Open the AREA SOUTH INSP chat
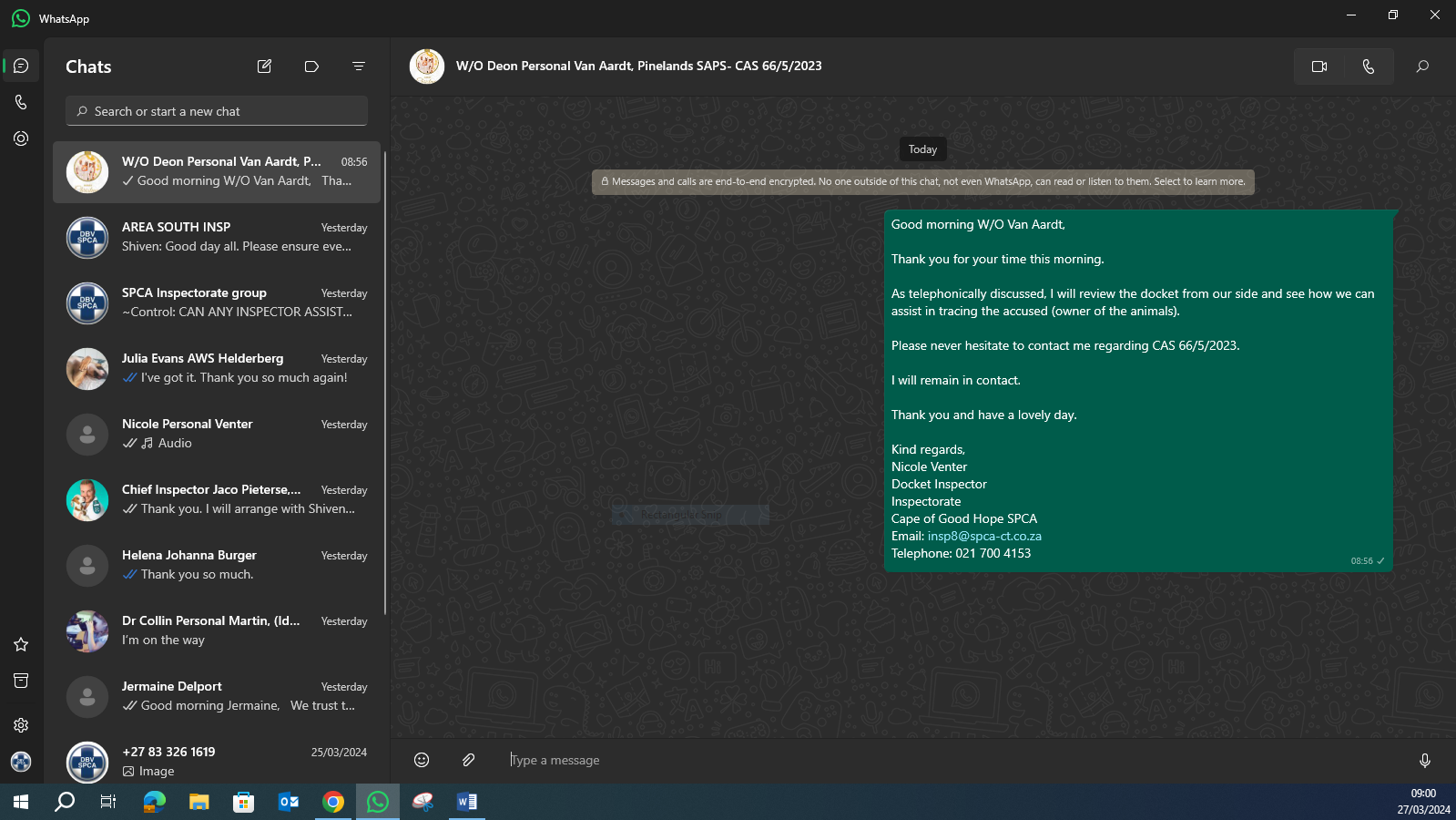The width and height of the screenshot is (1456, 820). point(217,237)
